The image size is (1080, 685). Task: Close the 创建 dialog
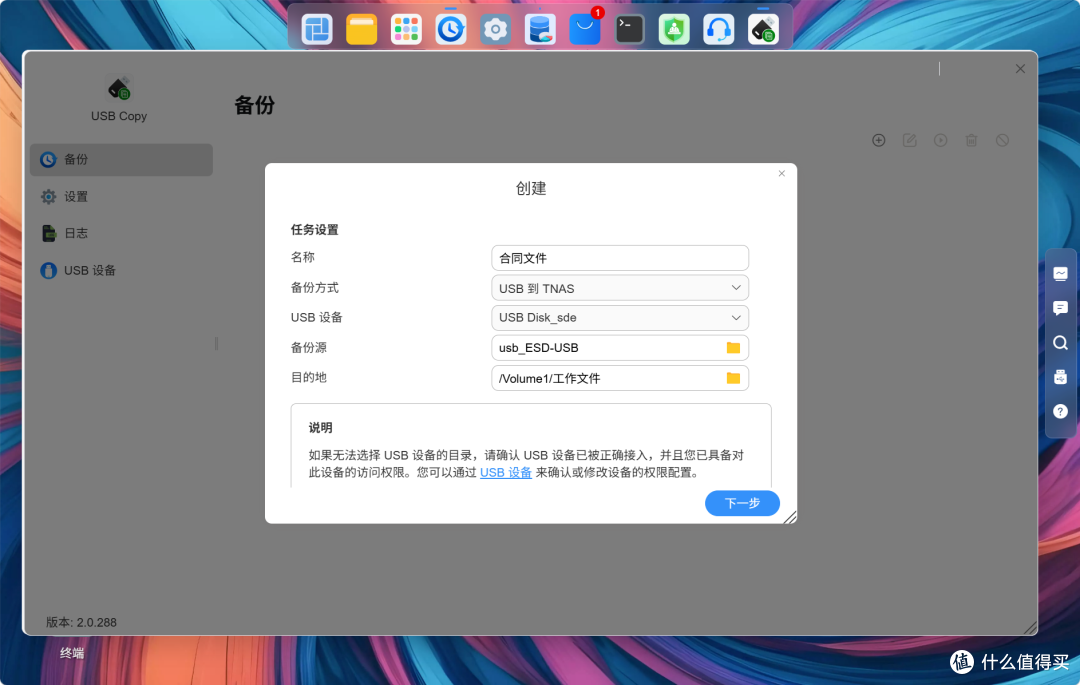coord(782,173)
